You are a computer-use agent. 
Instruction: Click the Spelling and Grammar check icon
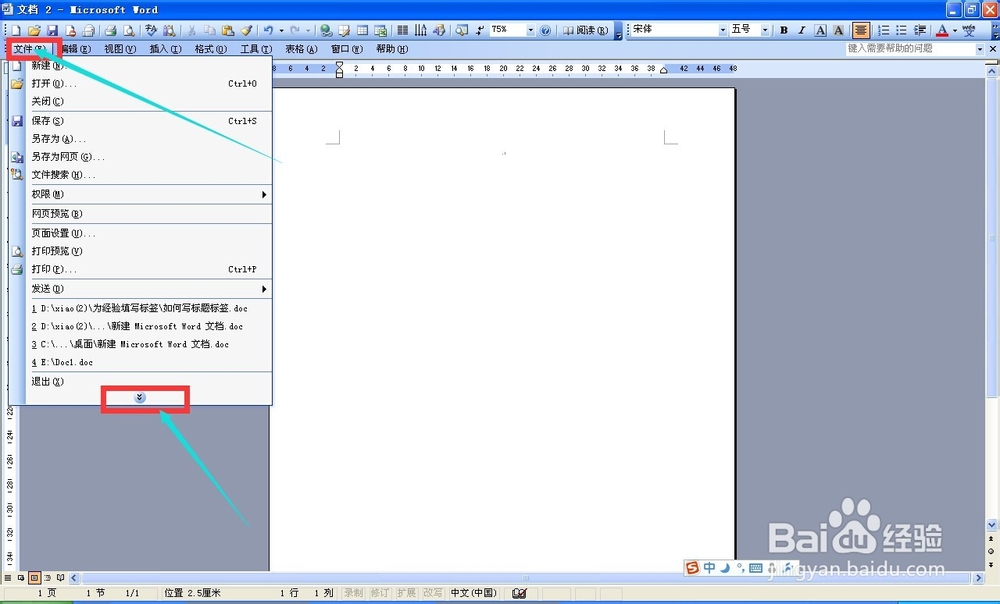coord(151,30)
